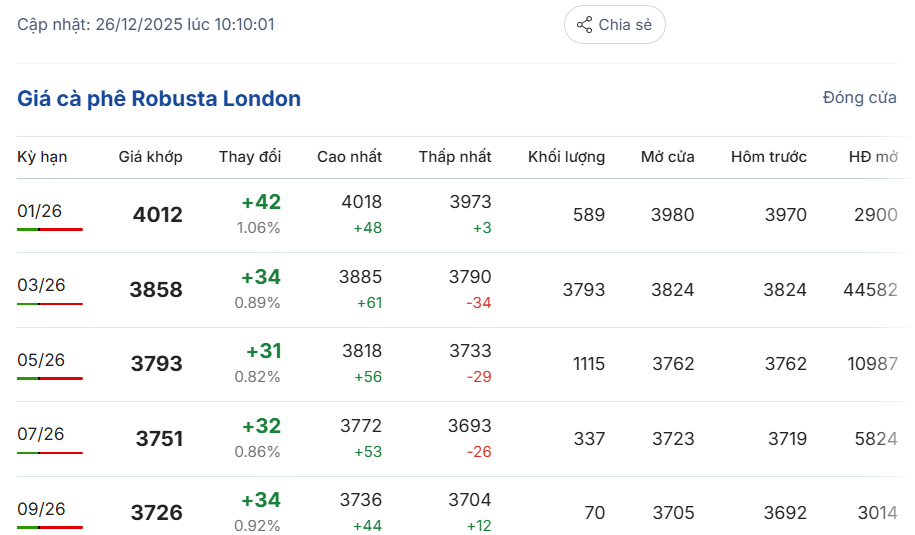
Task: Select the Hôm trước column header
Action: 768,157
